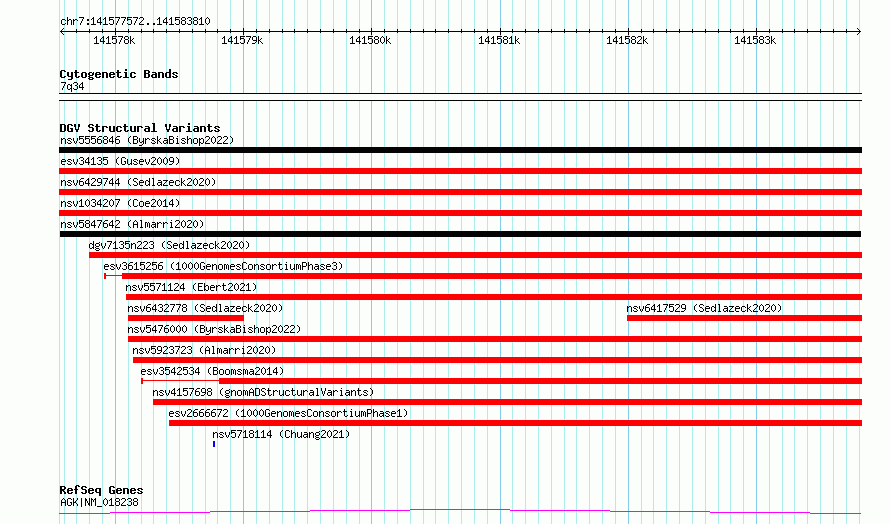This screenshot has height=524, width=890.
Task: Click the chr7:141577572..141583810 coordinate label
Action: click(135, 21)
